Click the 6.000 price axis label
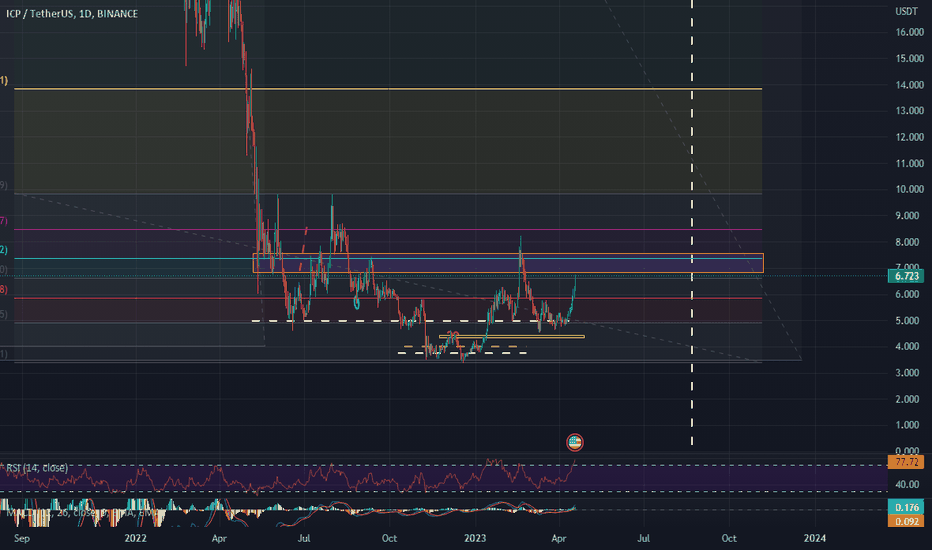This screenshot has height=550, width=932. (909, 294)
